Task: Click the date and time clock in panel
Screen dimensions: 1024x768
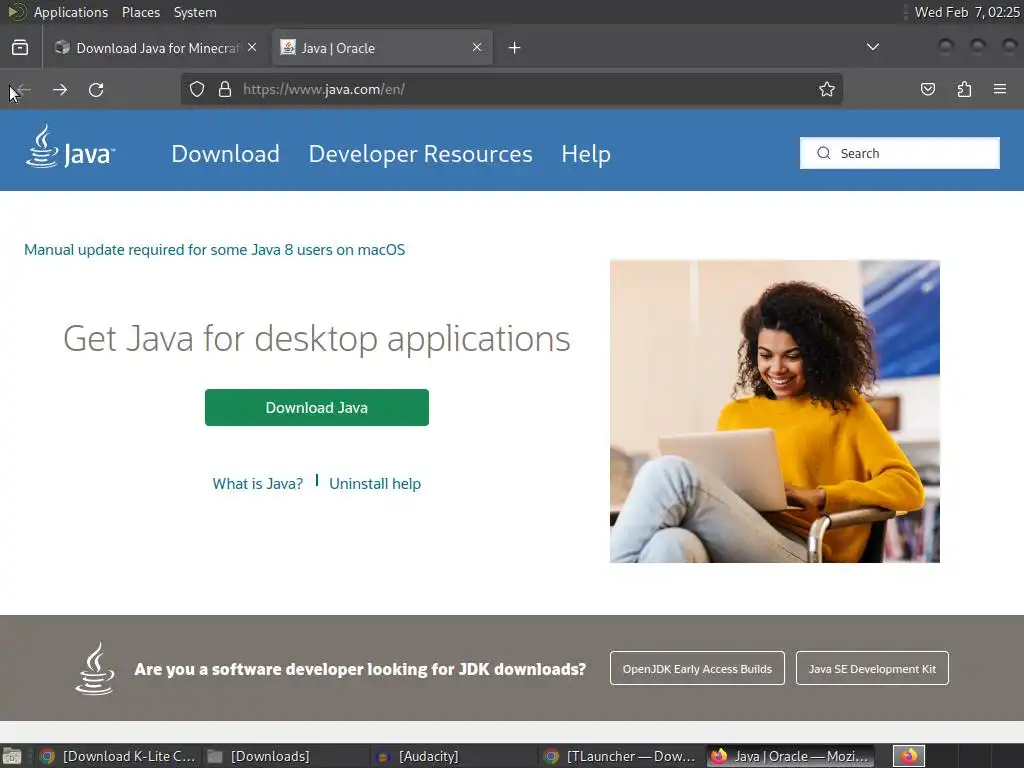Action: click(967, 12)
